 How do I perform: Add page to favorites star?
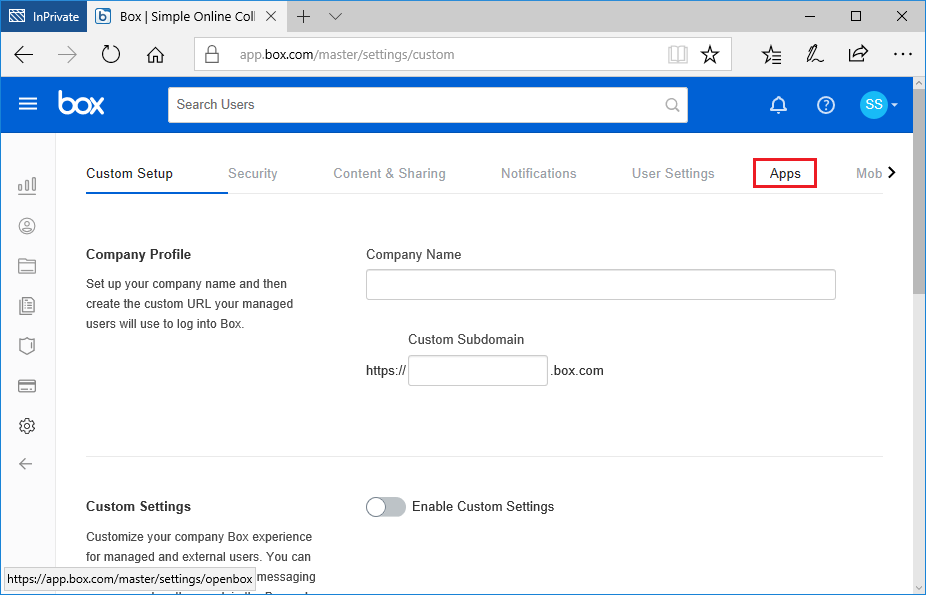click(710, 55)
